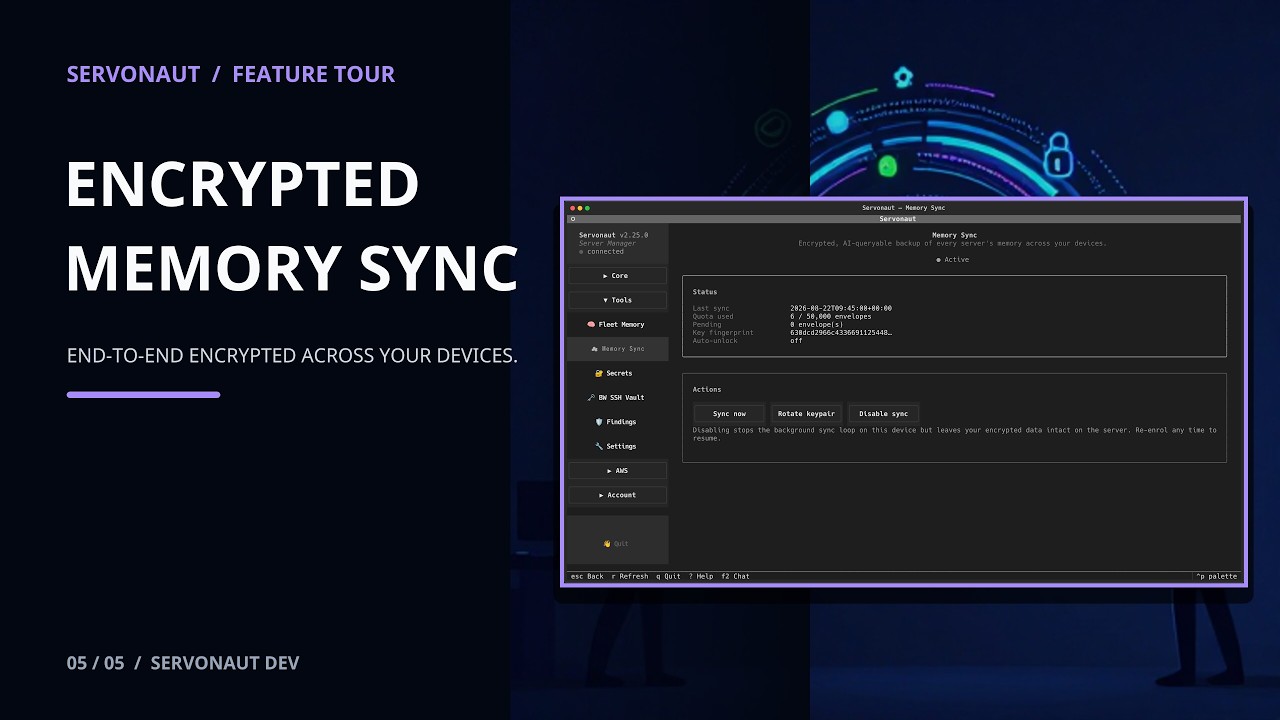Expand the AWS section
Viewport: 1280px width, 720px height.
coord(617,471)
